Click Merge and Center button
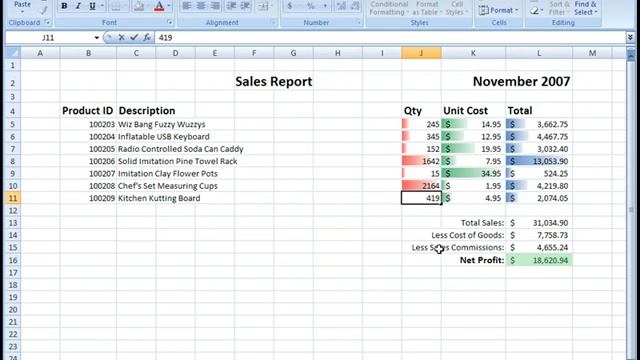 [x=264, y=6]
